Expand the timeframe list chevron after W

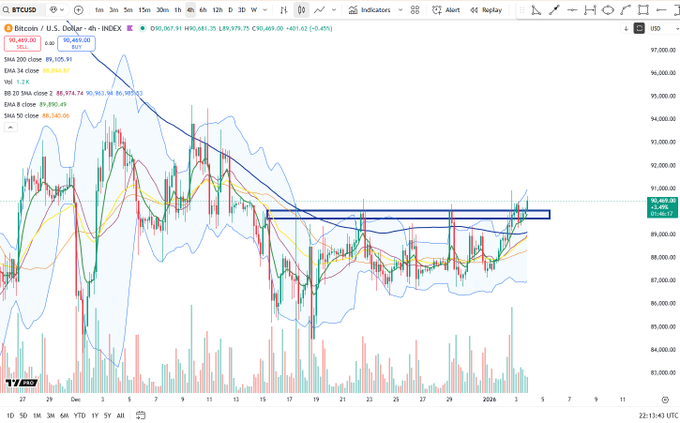point(265,10)
